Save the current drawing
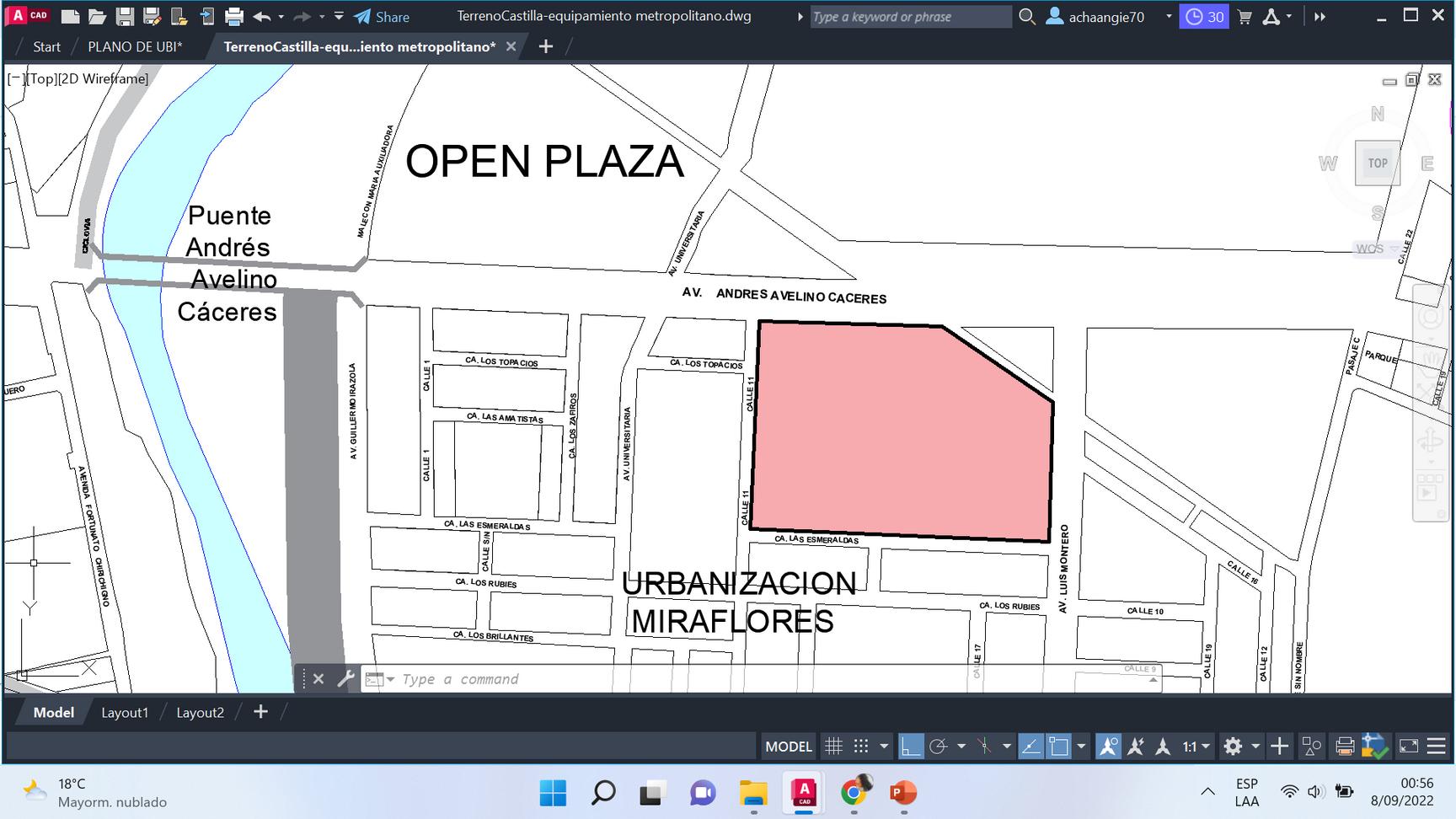 [125, 16]
